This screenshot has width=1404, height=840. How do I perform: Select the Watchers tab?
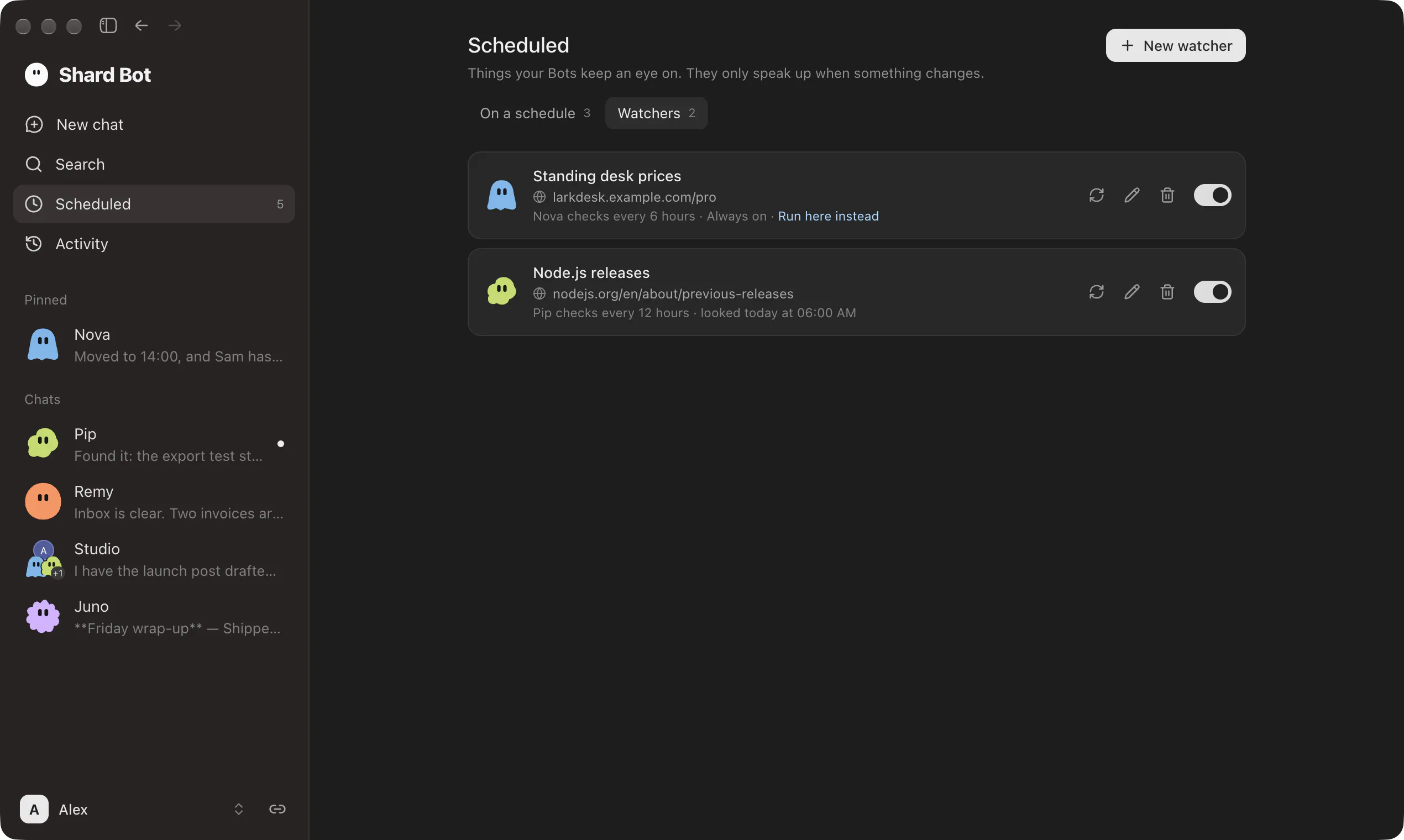(656, 113)
